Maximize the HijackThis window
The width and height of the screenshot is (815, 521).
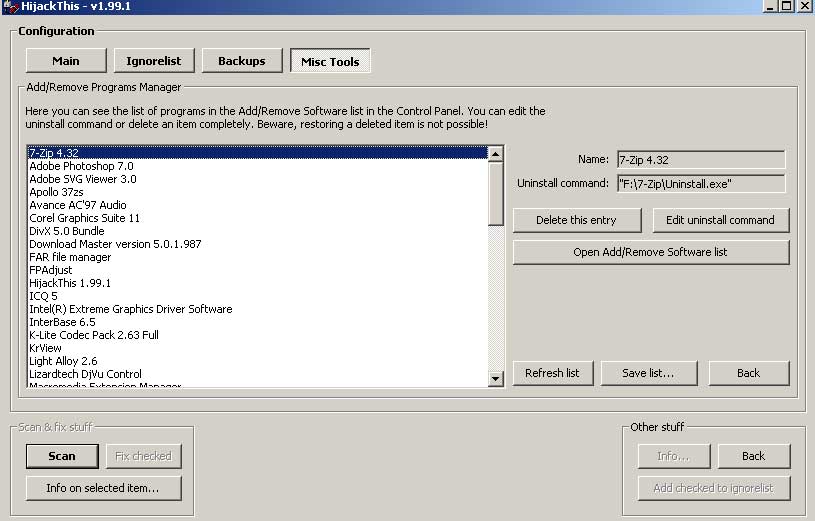[787, 6]
